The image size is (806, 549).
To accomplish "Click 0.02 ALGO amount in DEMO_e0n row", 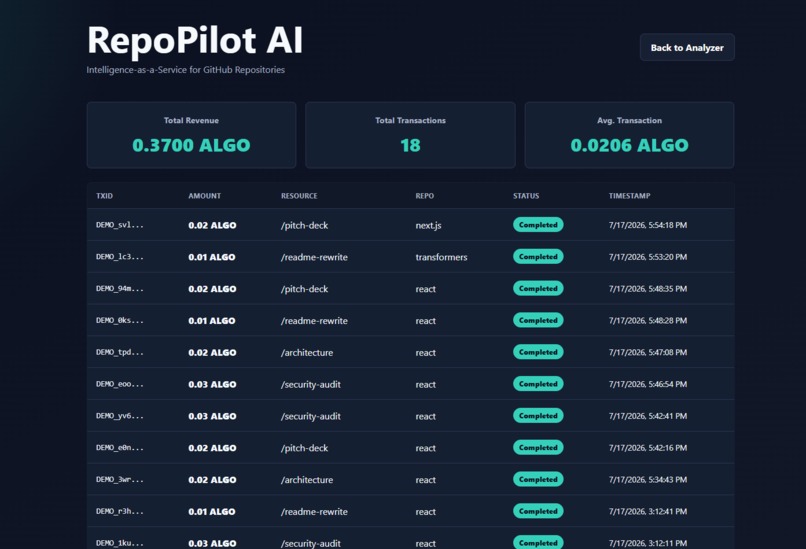I will tap(212, 448).
